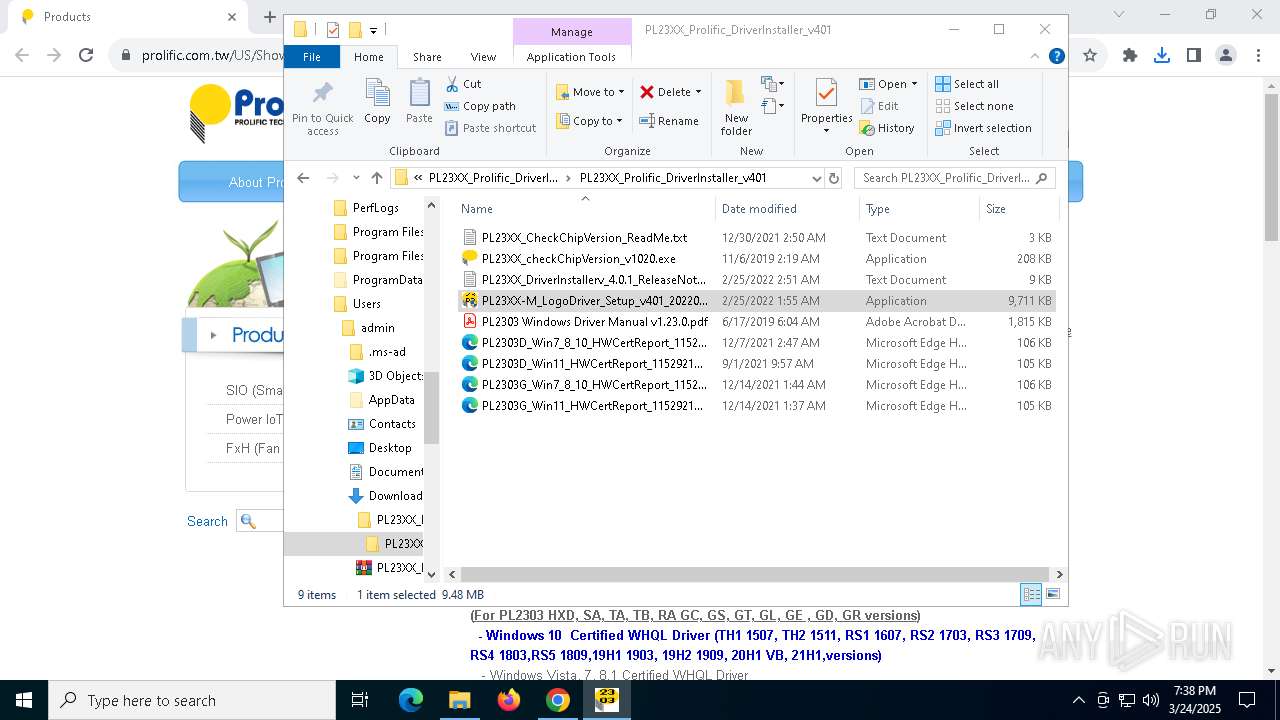Select PL23XX_checkChipVersion_v1020.exe file
The height and width of the screenshot is (720, 1280).
coord(578,259)
